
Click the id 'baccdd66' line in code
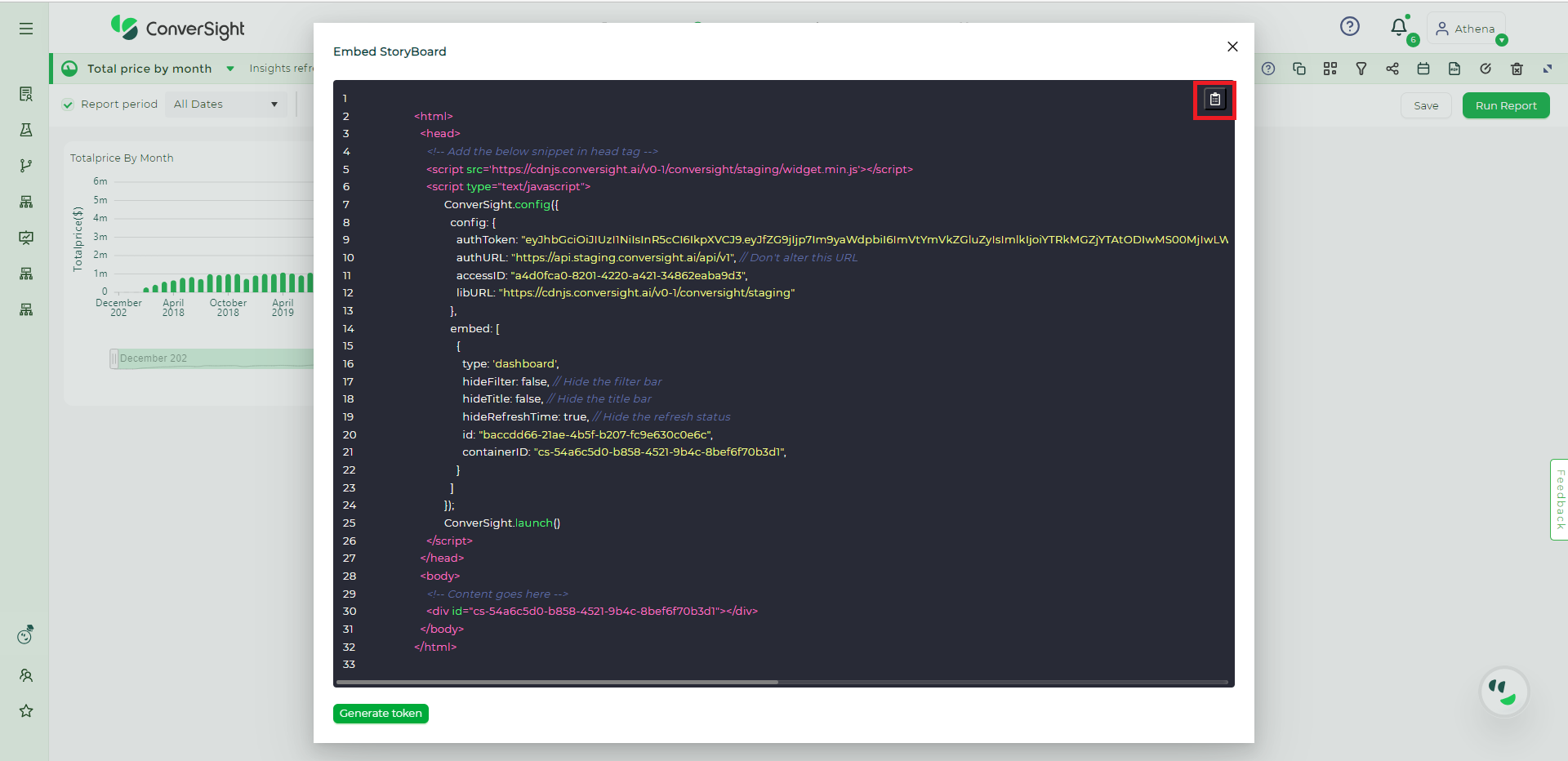(x=588, y=435)
